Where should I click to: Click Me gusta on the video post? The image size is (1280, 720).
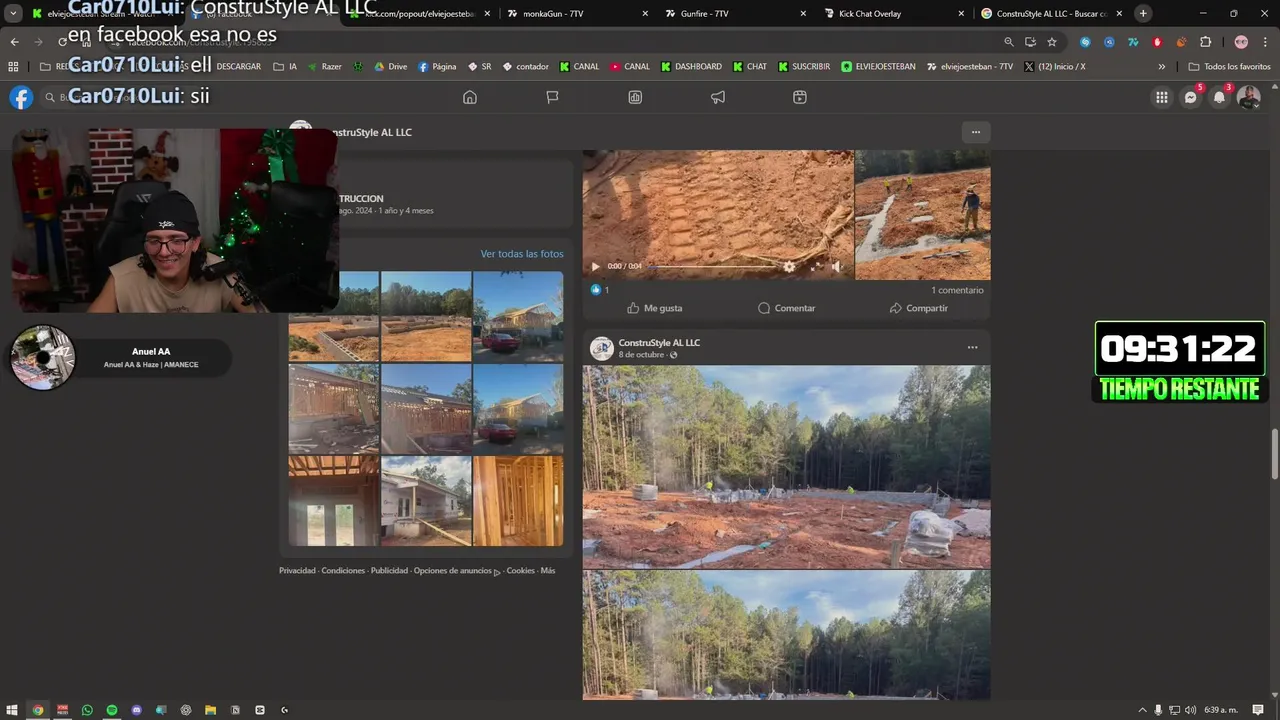655,308
